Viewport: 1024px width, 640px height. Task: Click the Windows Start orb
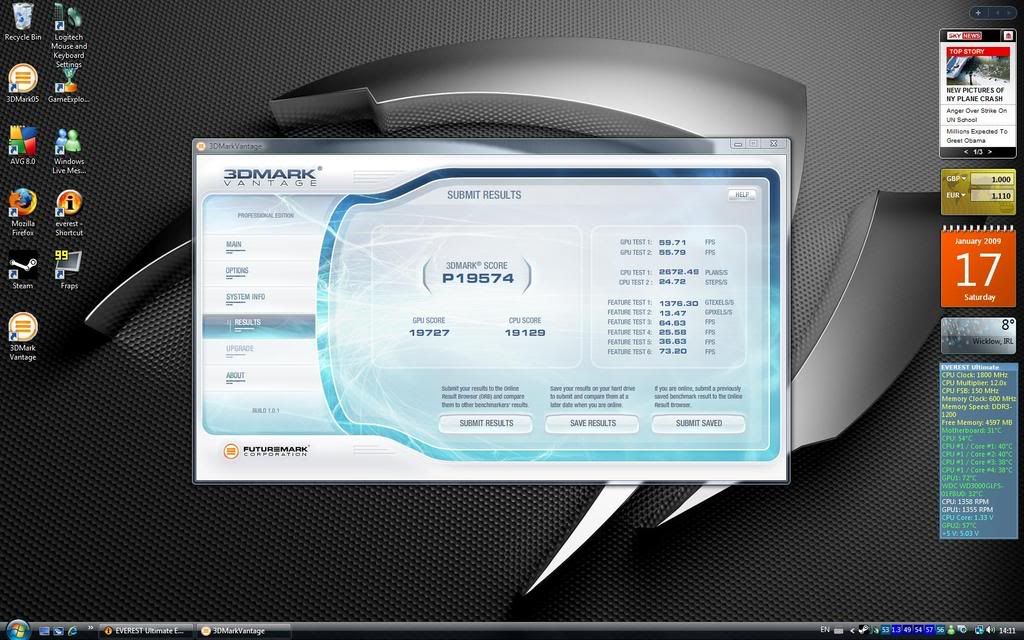(17, 630)
